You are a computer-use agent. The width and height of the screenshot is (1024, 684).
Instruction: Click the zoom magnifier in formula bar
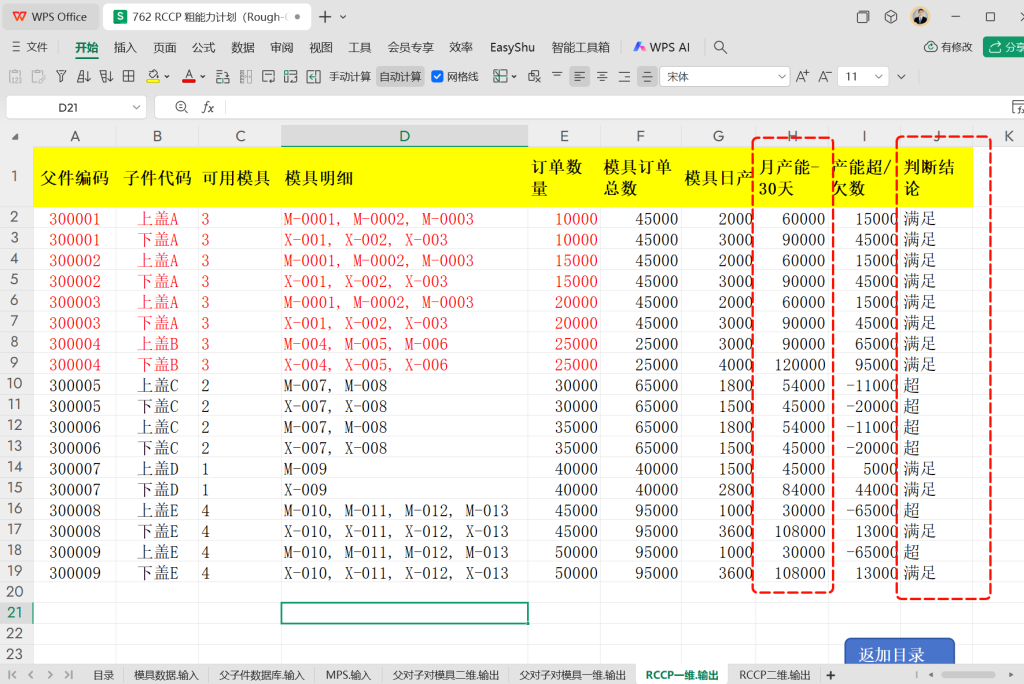(182, 107)
